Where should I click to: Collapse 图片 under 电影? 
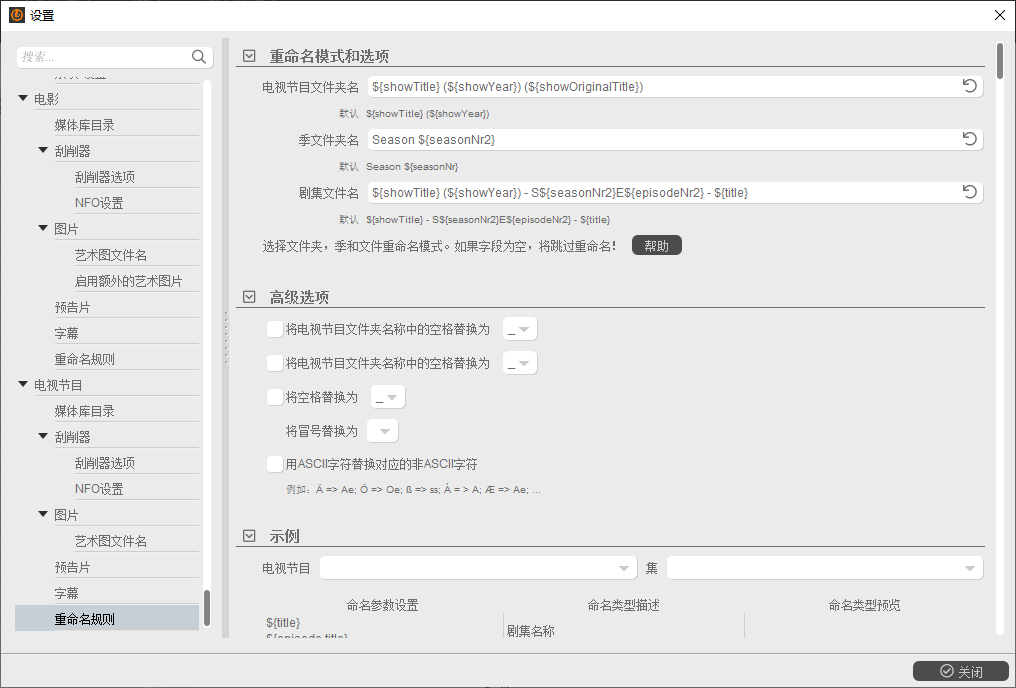click(43, 228)
